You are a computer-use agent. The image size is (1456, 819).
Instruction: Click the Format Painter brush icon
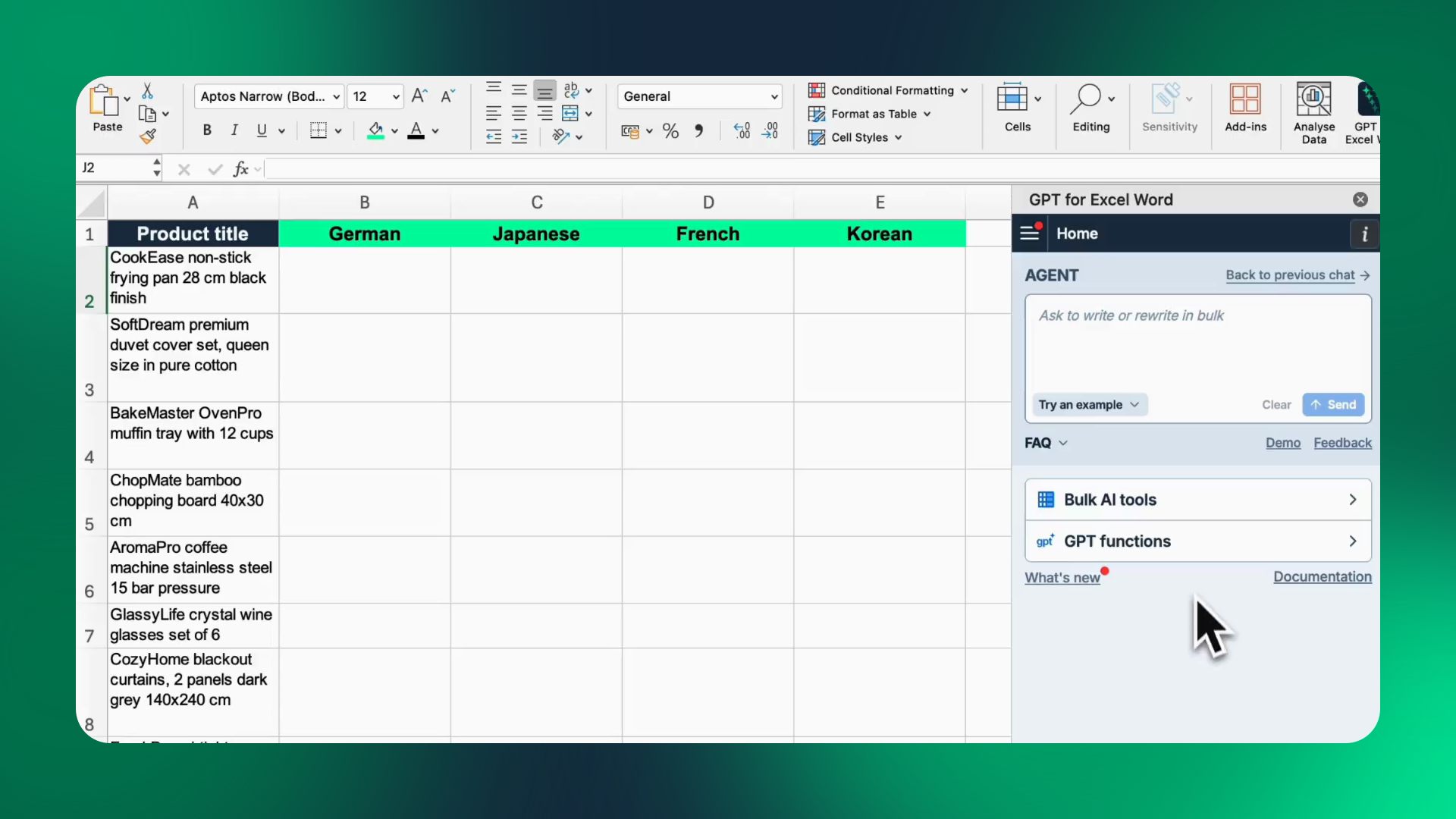(x=148, y=136)
